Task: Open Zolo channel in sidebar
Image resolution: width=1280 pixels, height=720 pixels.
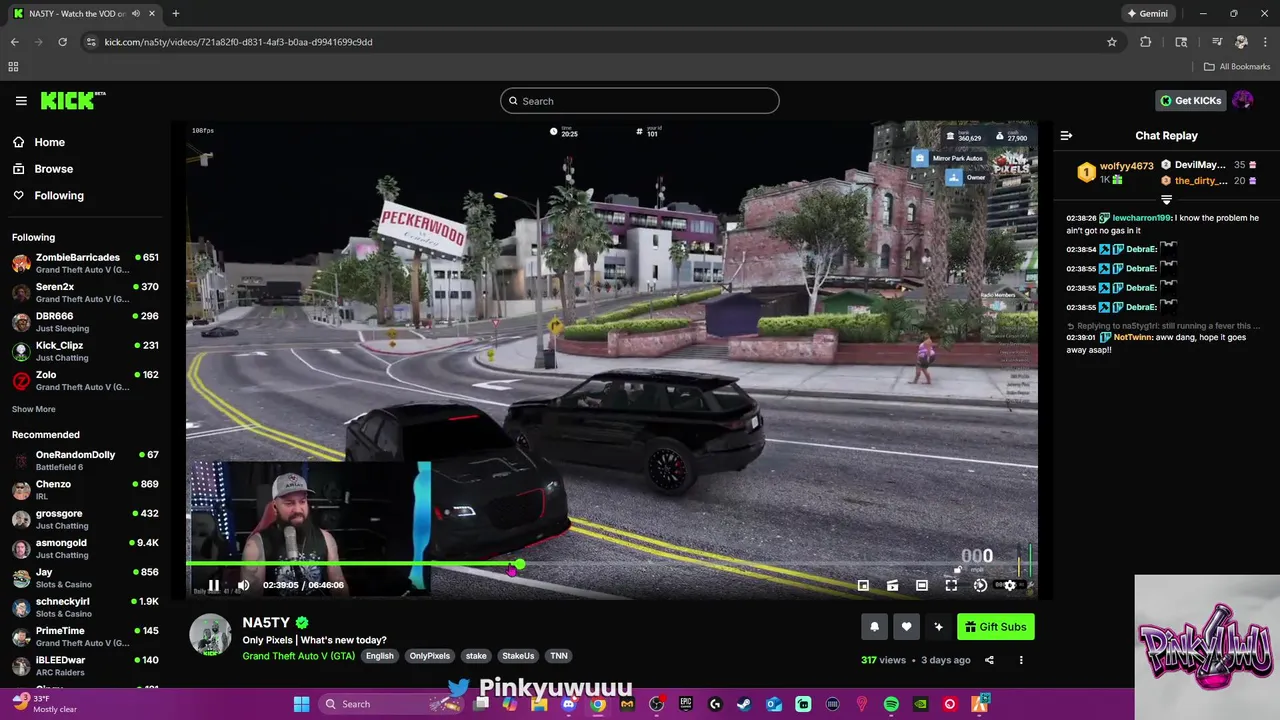Action: [85, 381]
